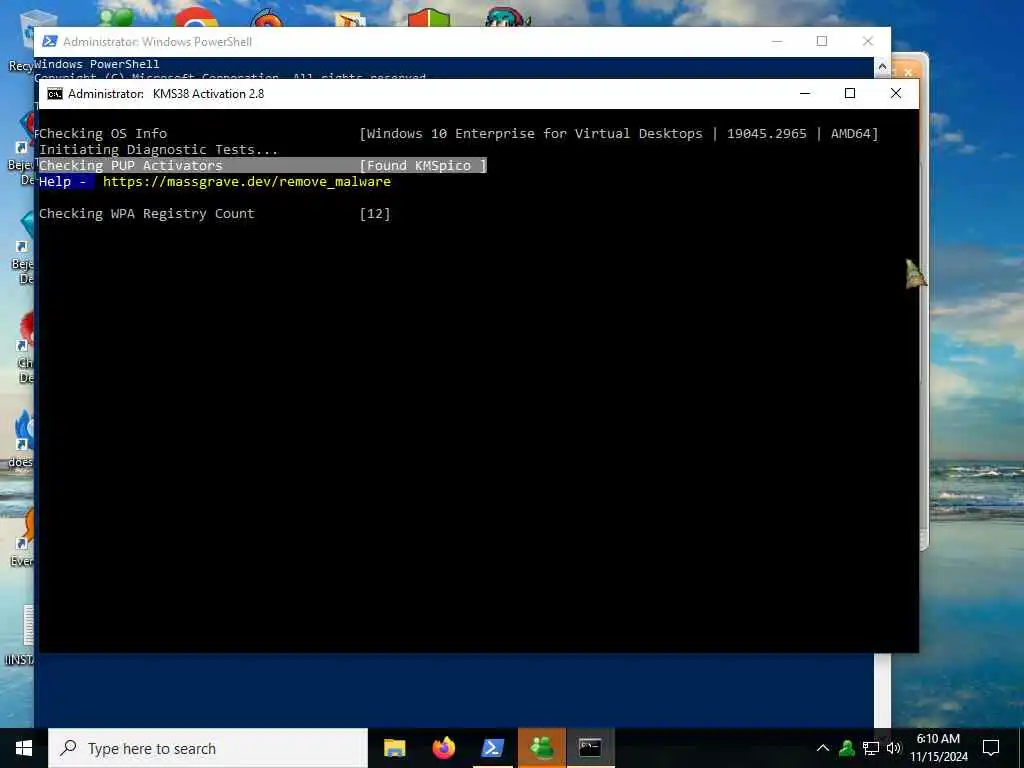Click the PowerShell window title icon
This screenshot has width=1024, height=768.
pyautogui.click(x=50, y=41)
